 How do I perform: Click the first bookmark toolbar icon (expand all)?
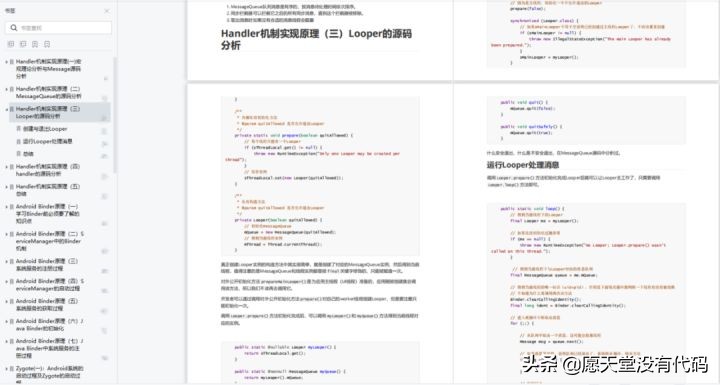point(11,44)
